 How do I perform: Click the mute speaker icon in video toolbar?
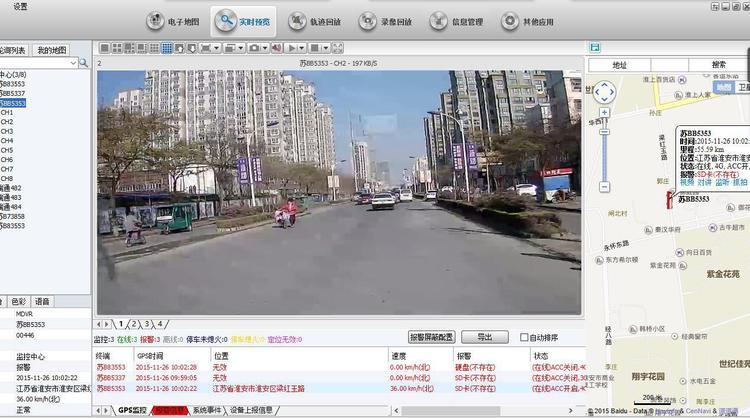tap(275, 47)
